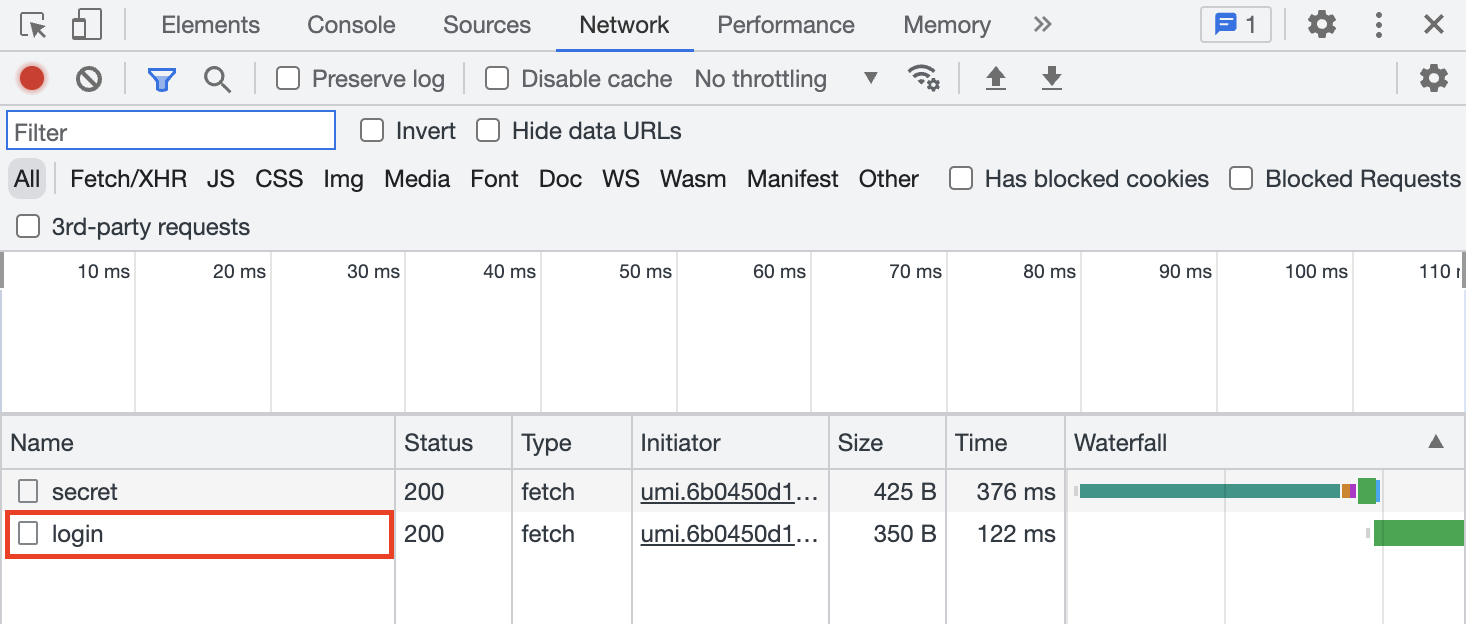
Task: Check the Disable cache option
Action: tap(497, 78)
